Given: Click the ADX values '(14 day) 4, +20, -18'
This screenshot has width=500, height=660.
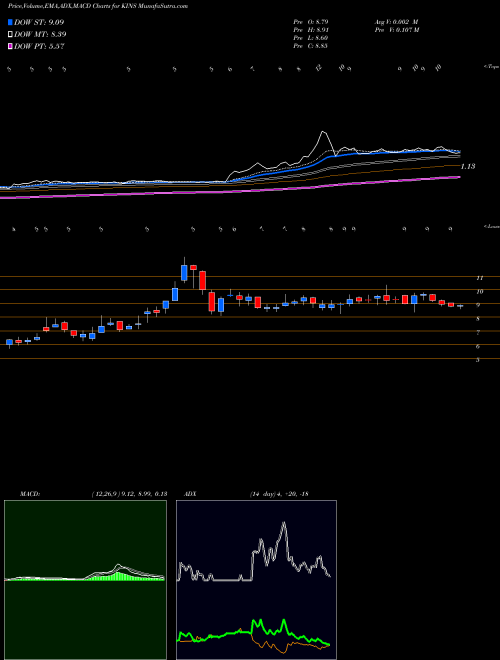Looking at the screenshot, I should click(279, 494).
